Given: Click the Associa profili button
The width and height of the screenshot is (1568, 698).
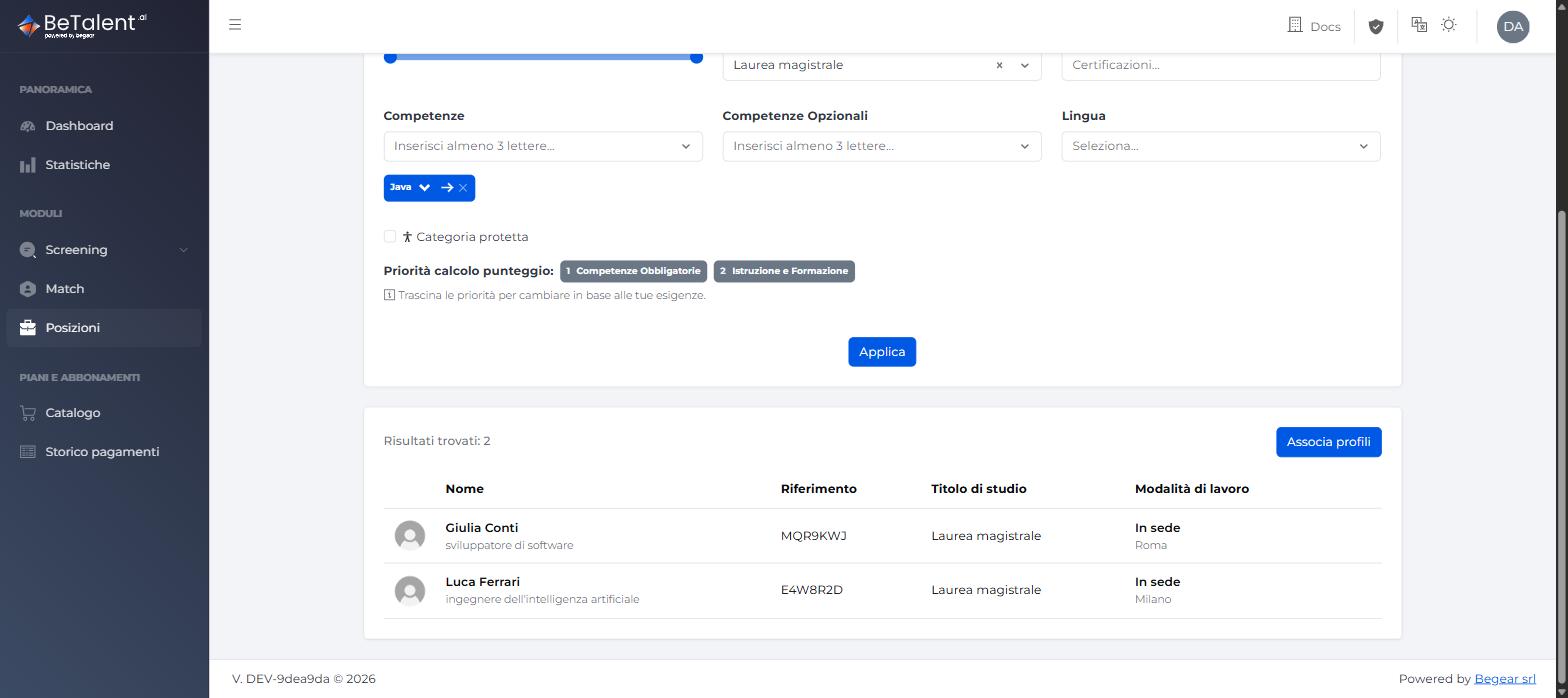Looking at the screenshot, I should [1328, 442].
